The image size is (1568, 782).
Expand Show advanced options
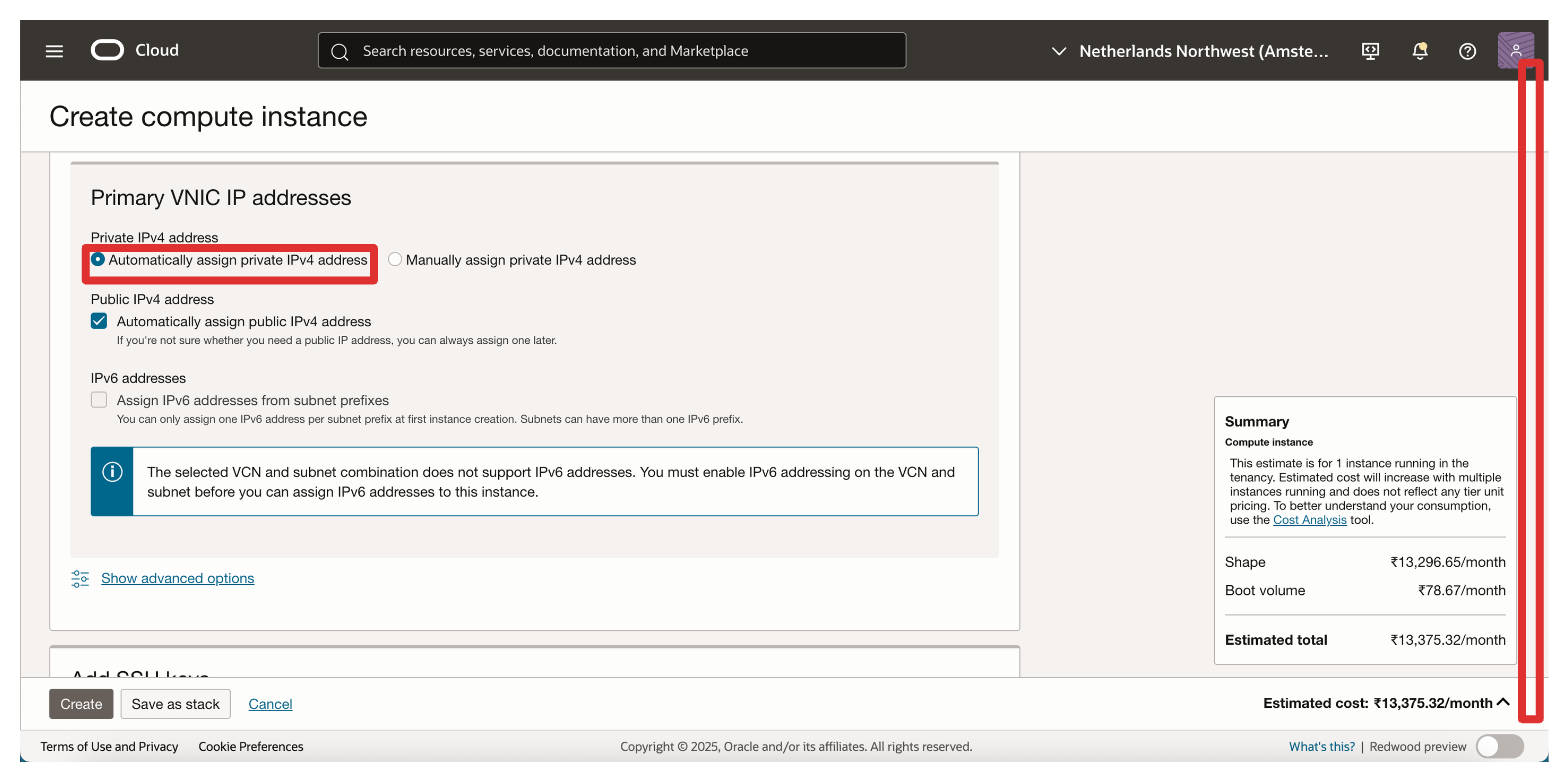pyautogui.click(x=177, y=578)
